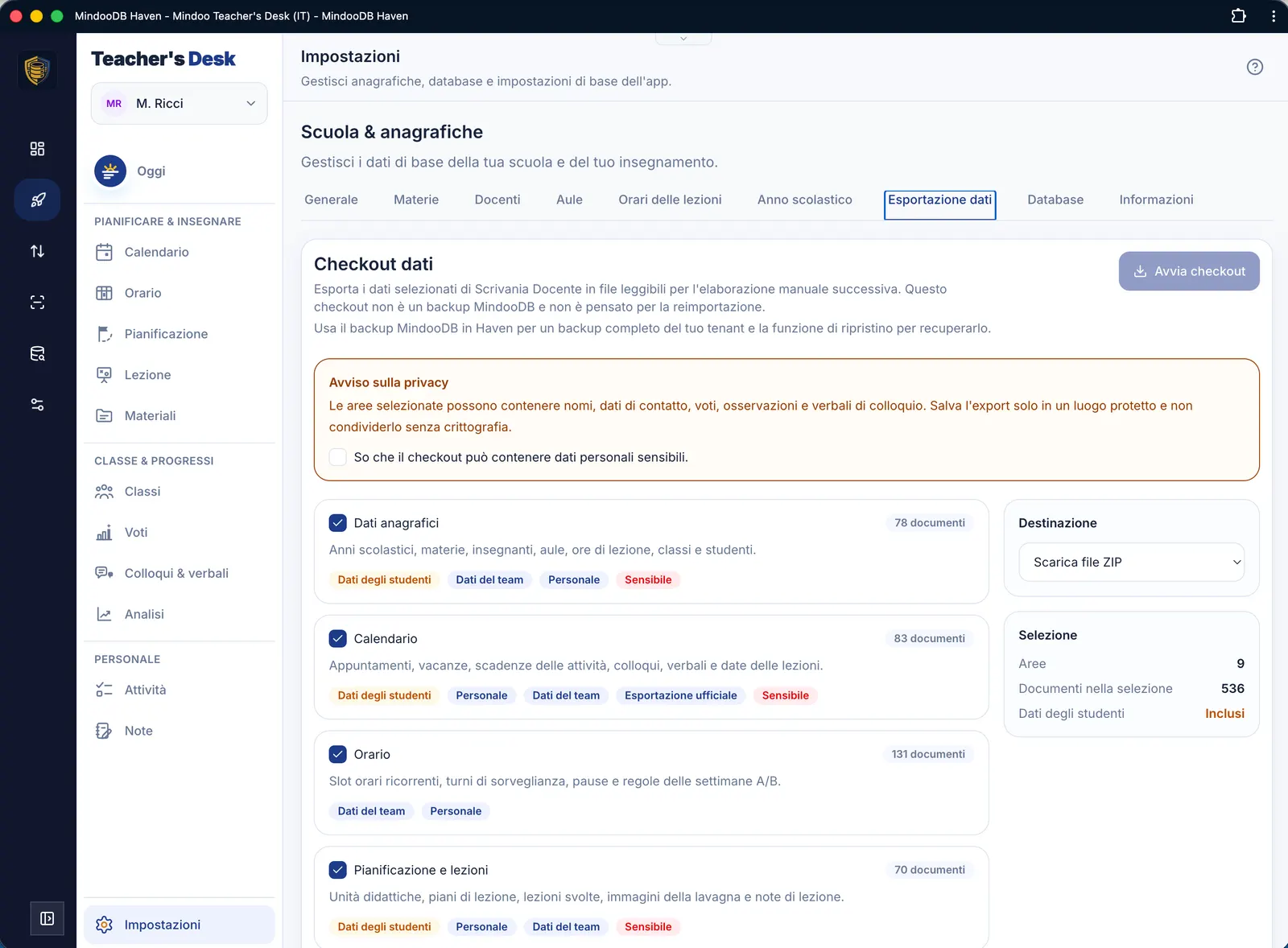Switch to the Anno scolastico tab
Viewport: 1288px width, 948px height.
[x=804, y=200]
